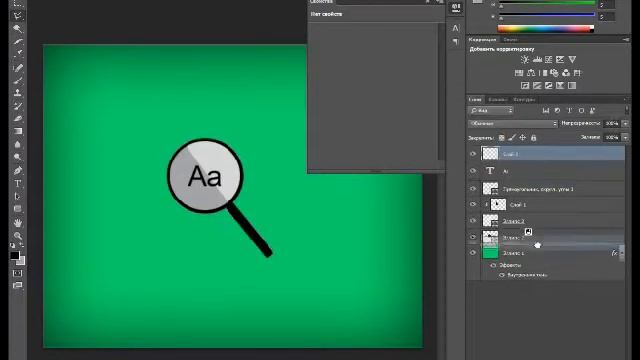Image resolution: width=640 pixels, height=360 pixels.
Task: Toggle visibility of layer Эффекты
Action: pyautogui.click(x=493, y=265)
